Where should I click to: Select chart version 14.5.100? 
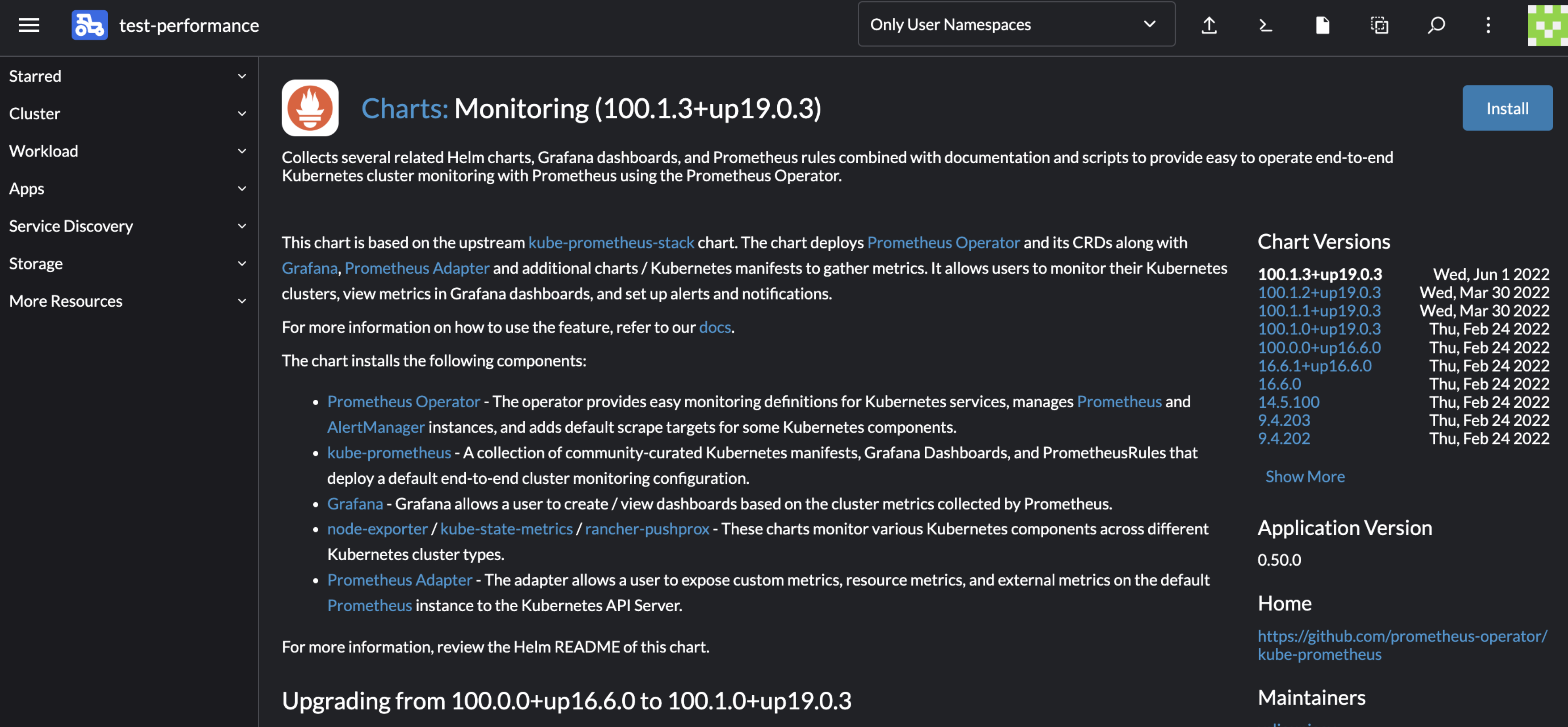pos(1289,402)
